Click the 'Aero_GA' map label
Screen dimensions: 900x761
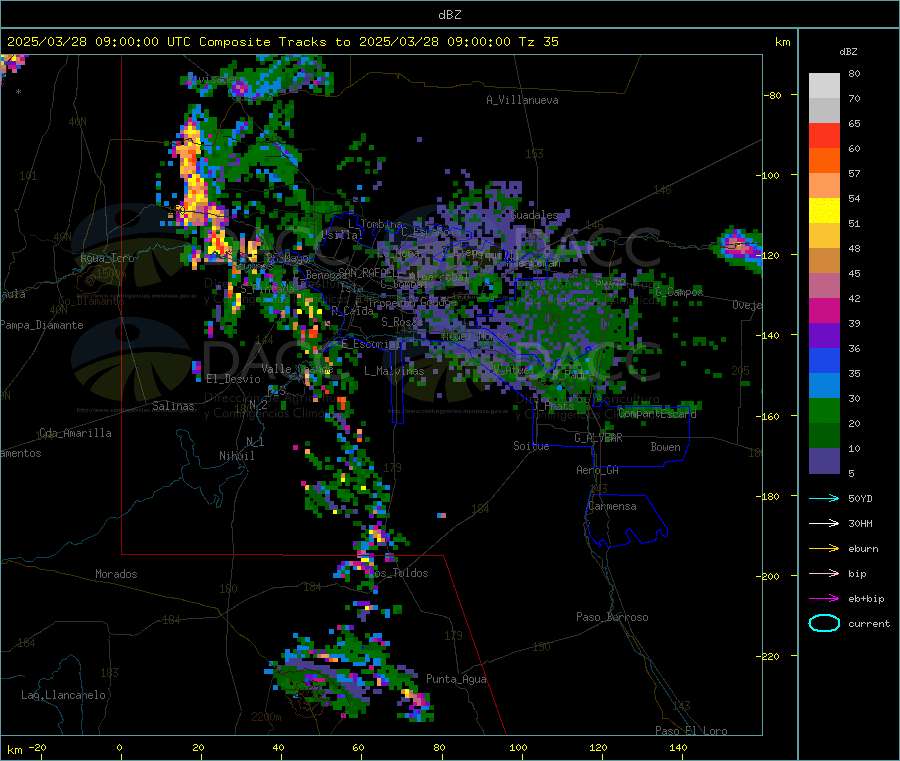pyautogui.click(x=598, y=470)
